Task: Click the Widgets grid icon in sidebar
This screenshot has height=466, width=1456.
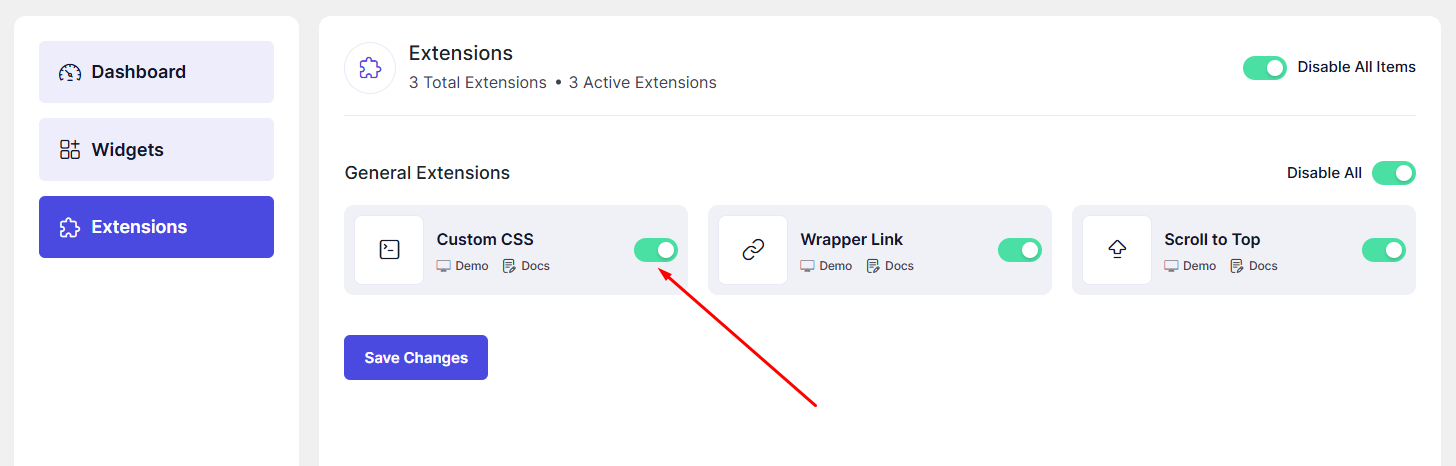Action: pyautogui.click(x=70, y=150)
